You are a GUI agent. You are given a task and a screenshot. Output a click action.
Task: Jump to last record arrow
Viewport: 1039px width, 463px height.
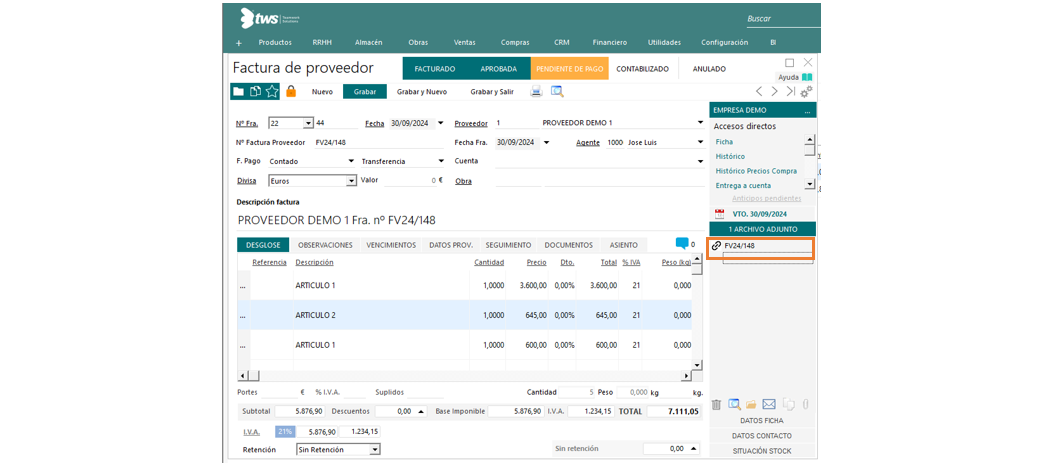coord(790,91)
